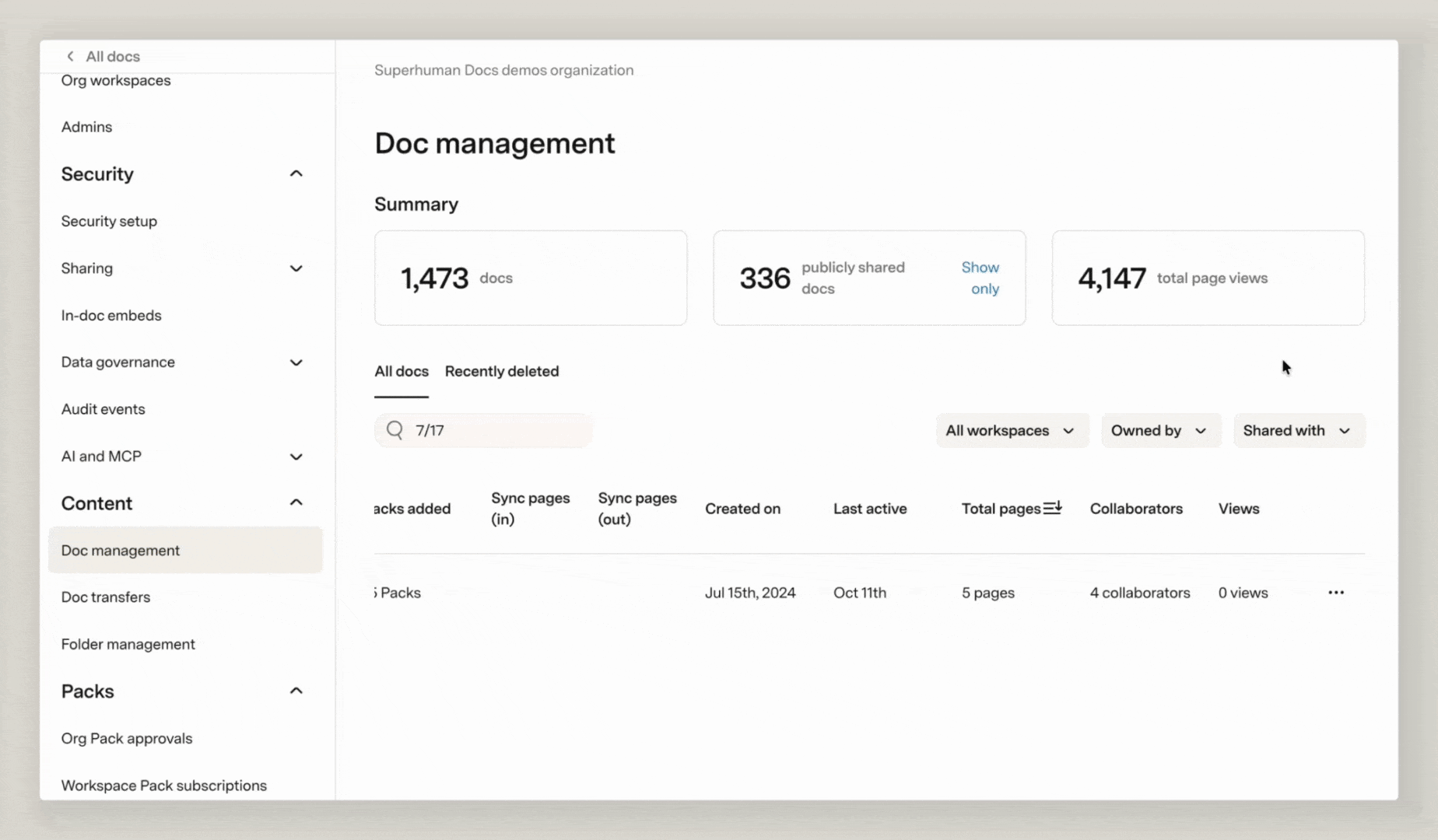Open Security setup in the sidebar

(109, 221)
